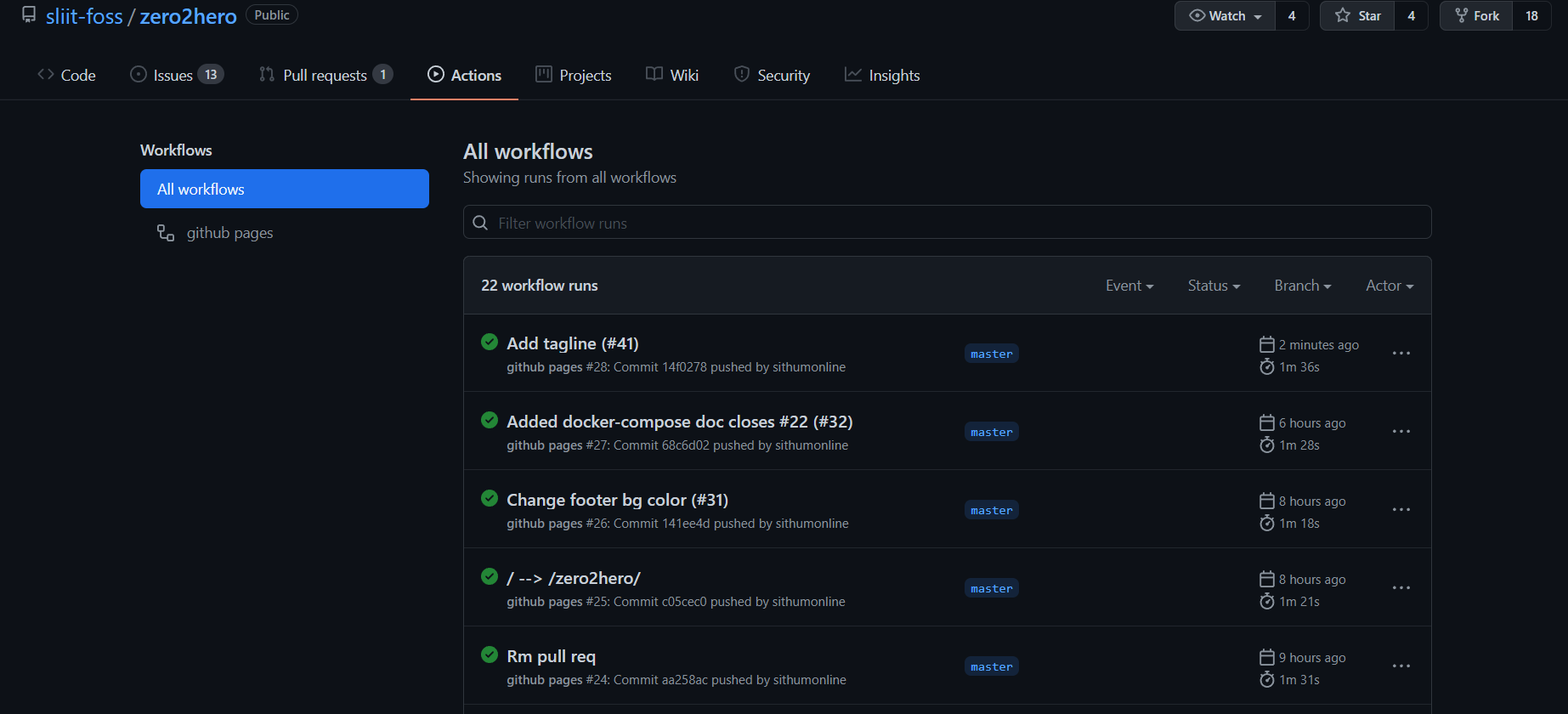
Task: Open the sliit-foss organization link
Action: pos(84,16)
